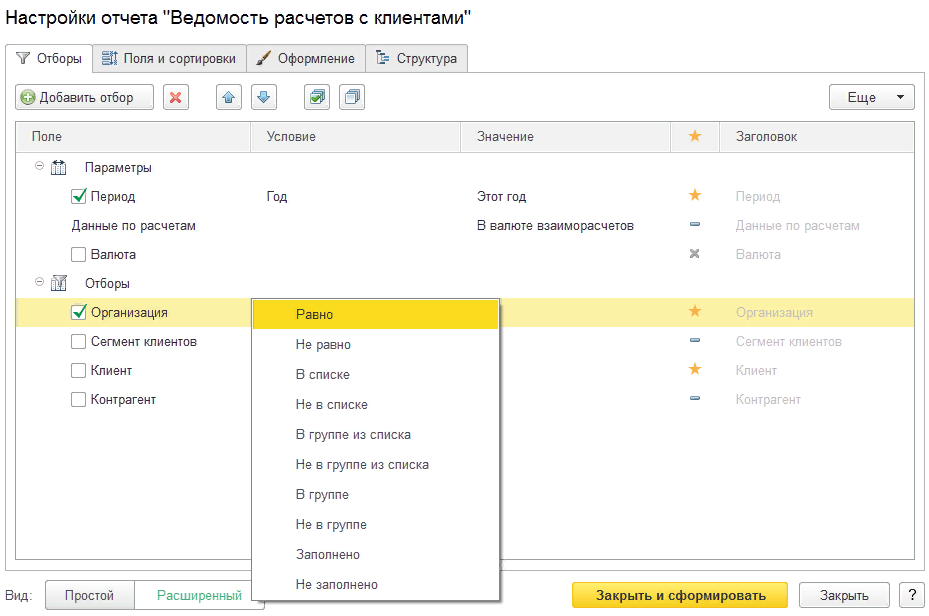
Task: Tick the Сегмент клиентов checkbox
Action: coord(80,342)
